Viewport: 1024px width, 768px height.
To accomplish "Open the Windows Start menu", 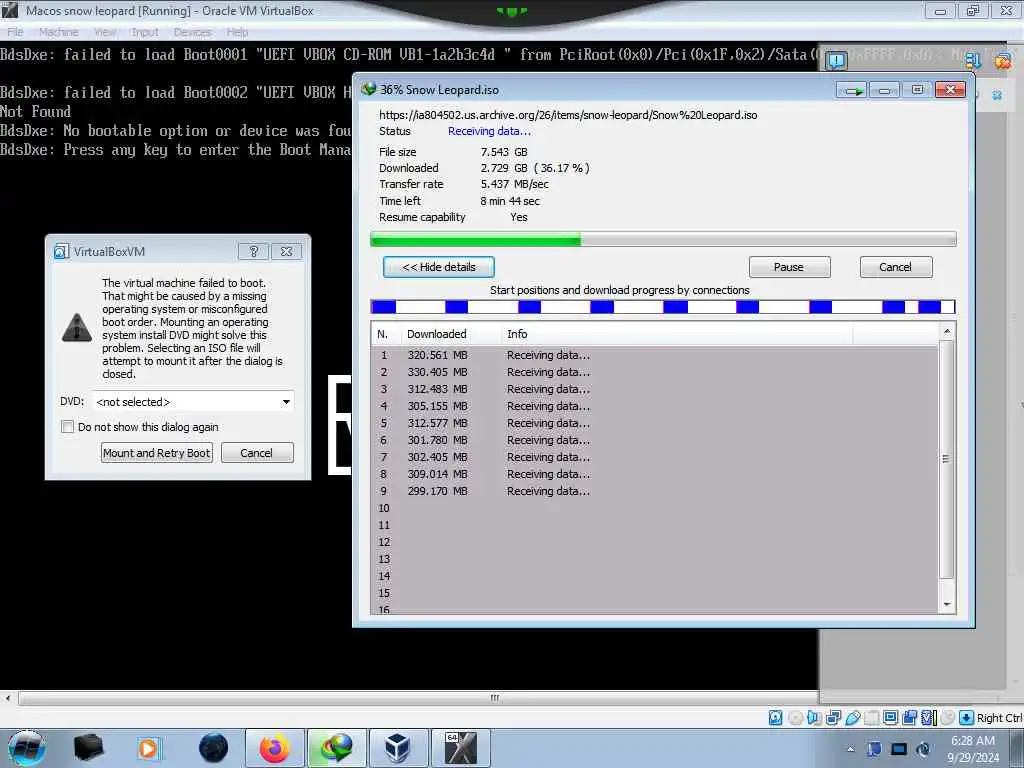I will click(x=27, y=748).
